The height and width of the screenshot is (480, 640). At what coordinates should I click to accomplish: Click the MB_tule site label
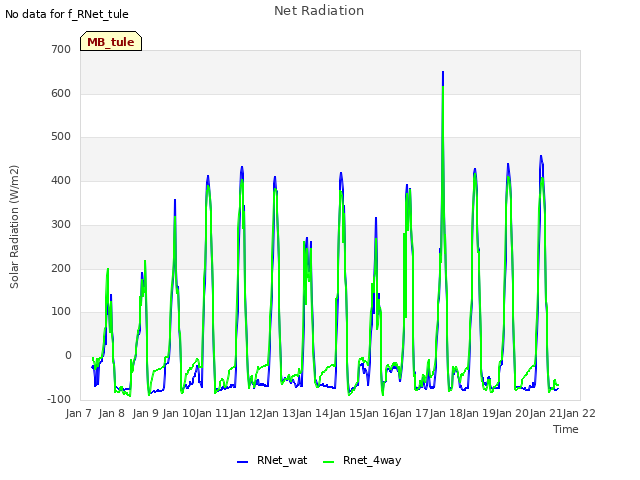pos(111,41)
